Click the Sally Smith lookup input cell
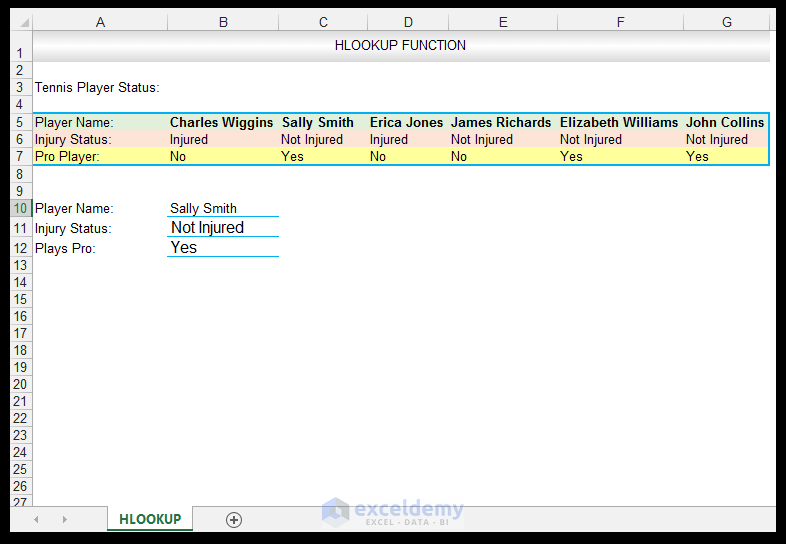This screenshot has width=786, height=544. [223, 208]
